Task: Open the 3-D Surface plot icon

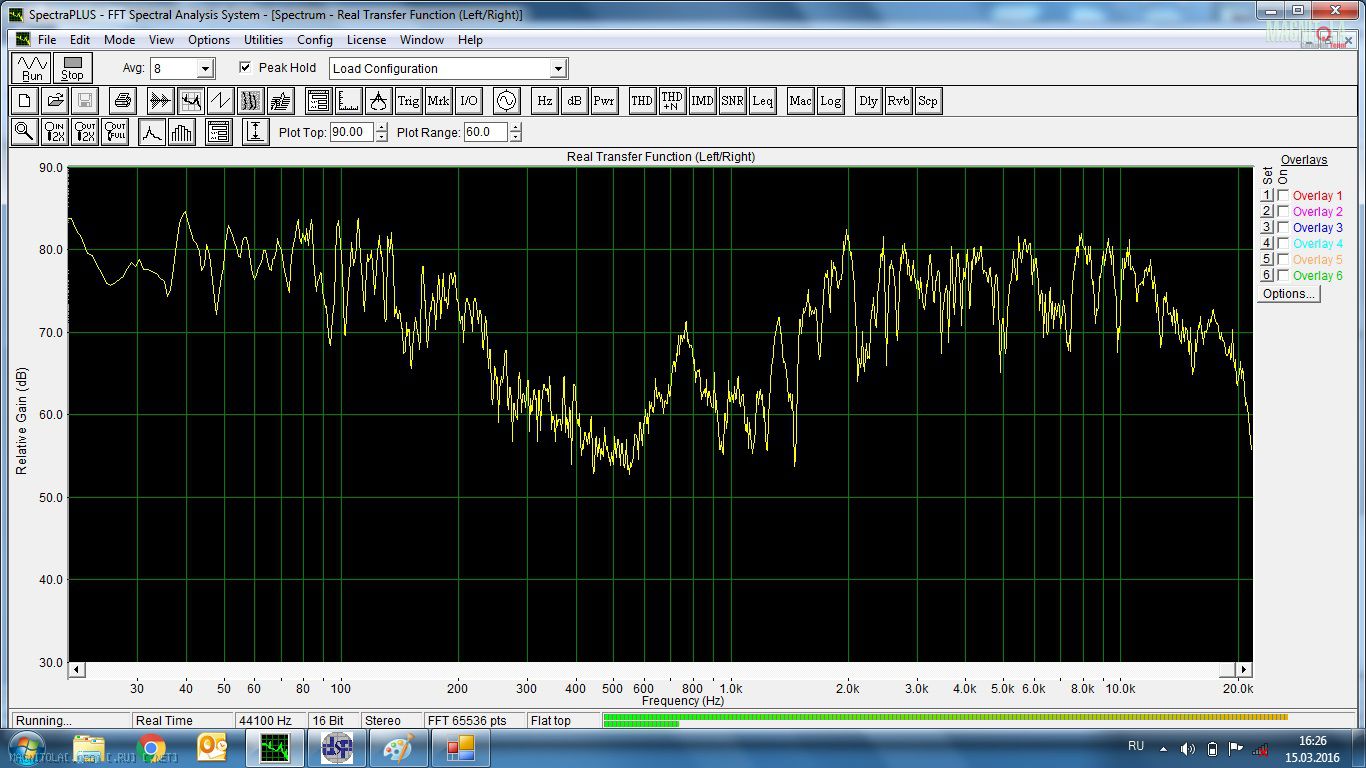Action: point(280,101)
